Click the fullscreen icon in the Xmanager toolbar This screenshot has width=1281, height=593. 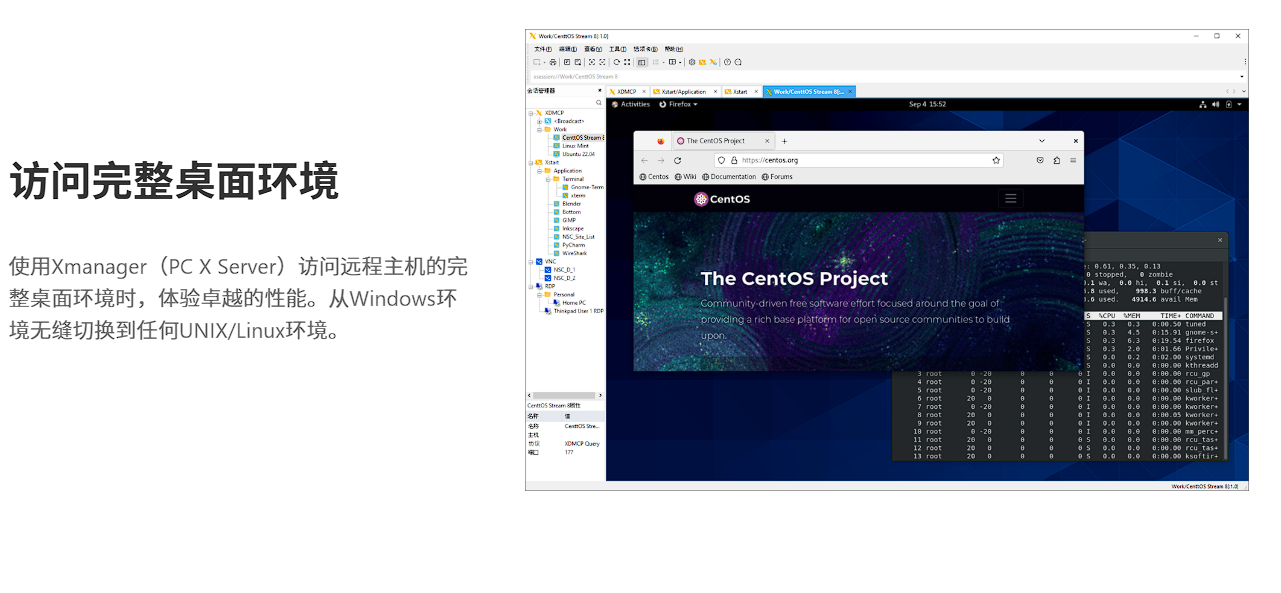tap(627, 62)
